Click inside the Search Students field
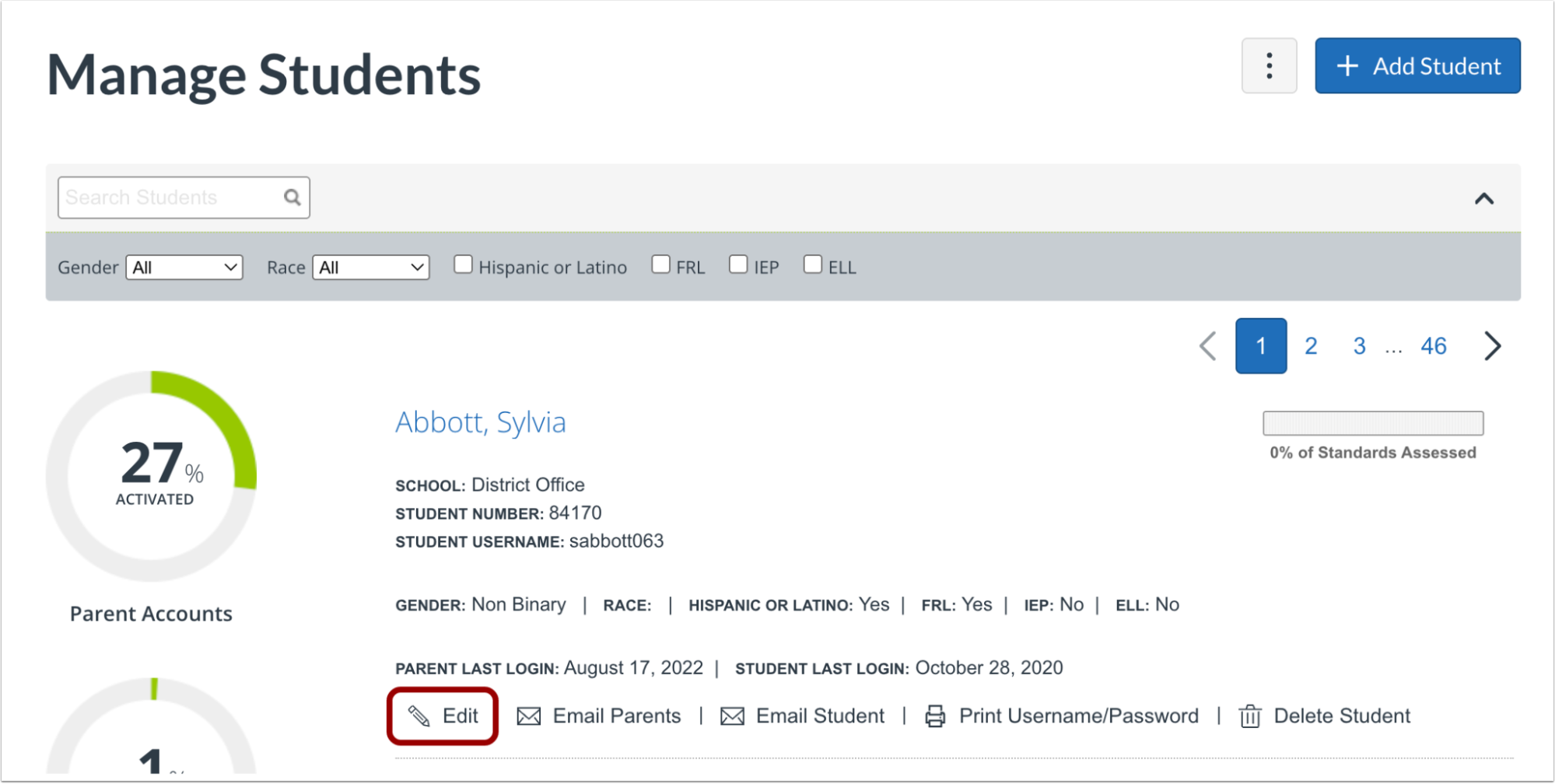Viewport: 1555px width, 784px height. click(163, 197)
